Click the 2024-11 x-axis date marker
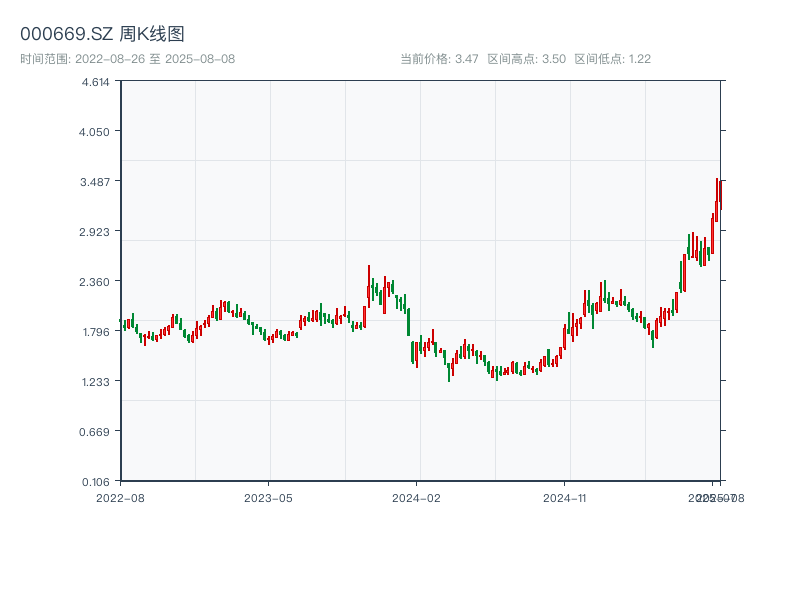The image size is (800, 600). pyautogui.click(x=565, y=497)
